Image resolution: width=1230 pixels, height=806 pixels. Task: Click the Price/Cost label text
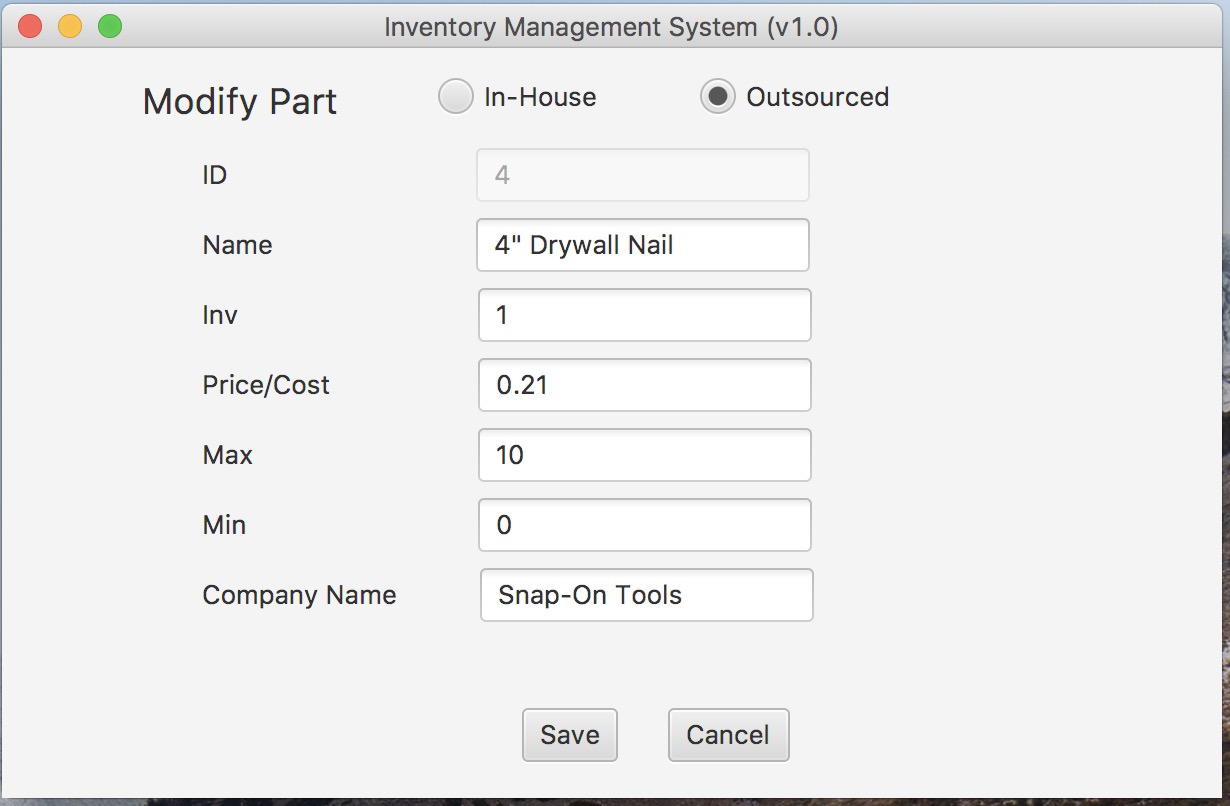point(266,386)
